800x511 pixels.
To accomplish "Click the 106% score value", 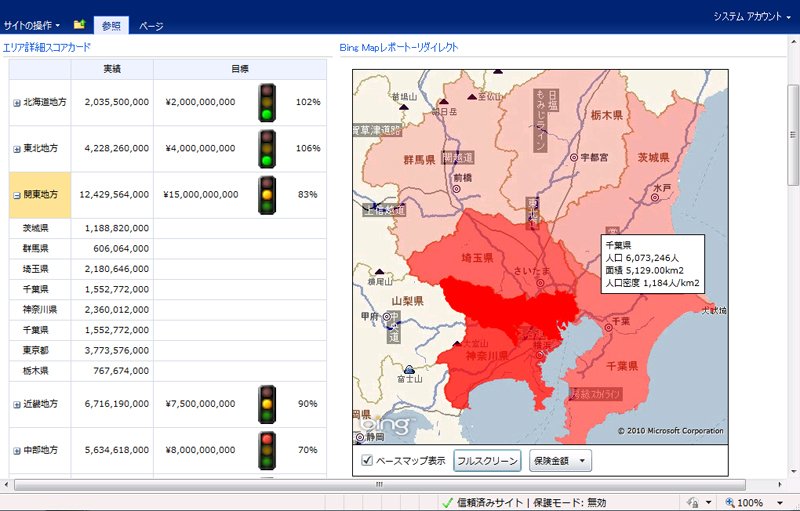I will pyautogui.click(x=308, y=148).
